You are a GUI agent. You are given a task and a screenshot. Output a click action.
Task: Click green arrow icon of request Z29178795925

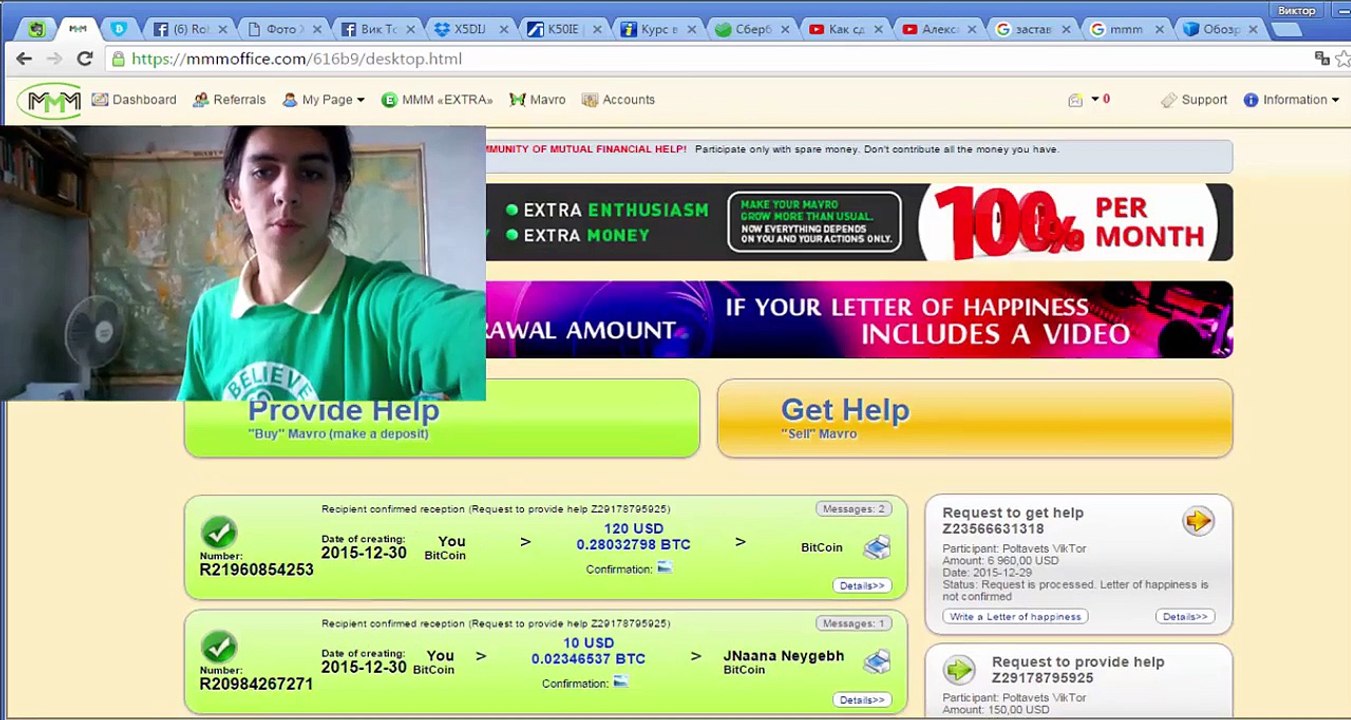point(959,669)
